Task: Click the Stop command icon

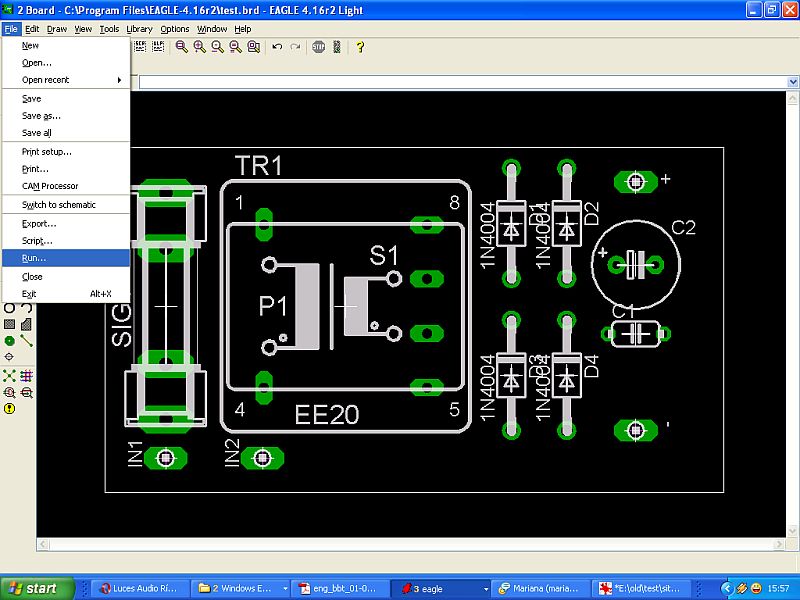Action: 318,47
